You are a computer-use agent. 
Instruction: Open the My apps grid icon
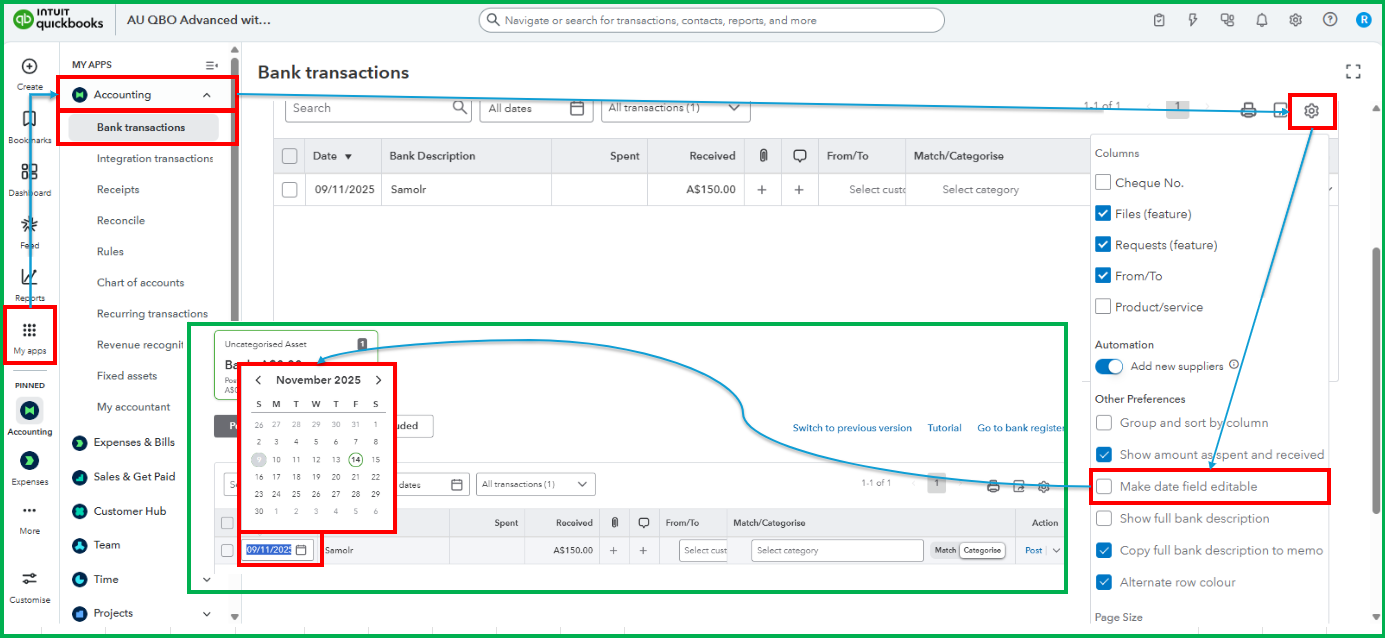(x=29, y=330)
